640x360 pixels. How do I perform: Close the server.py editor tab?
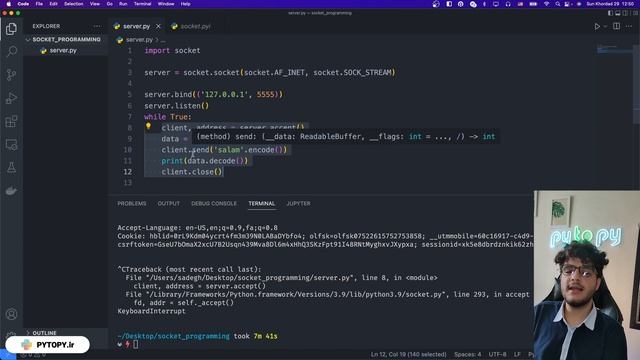[158, 26]
